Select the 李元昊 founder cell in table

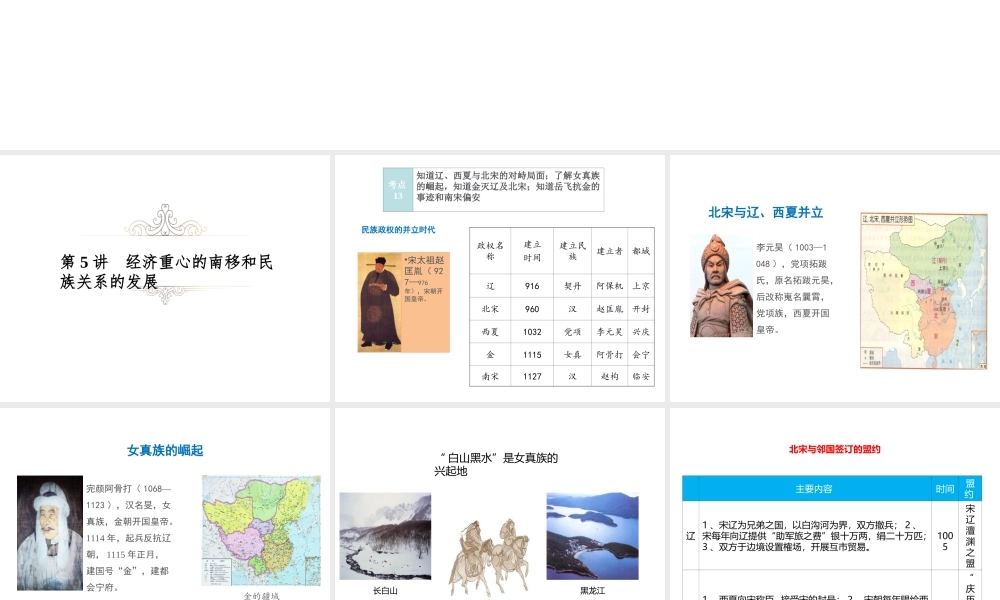609,332
